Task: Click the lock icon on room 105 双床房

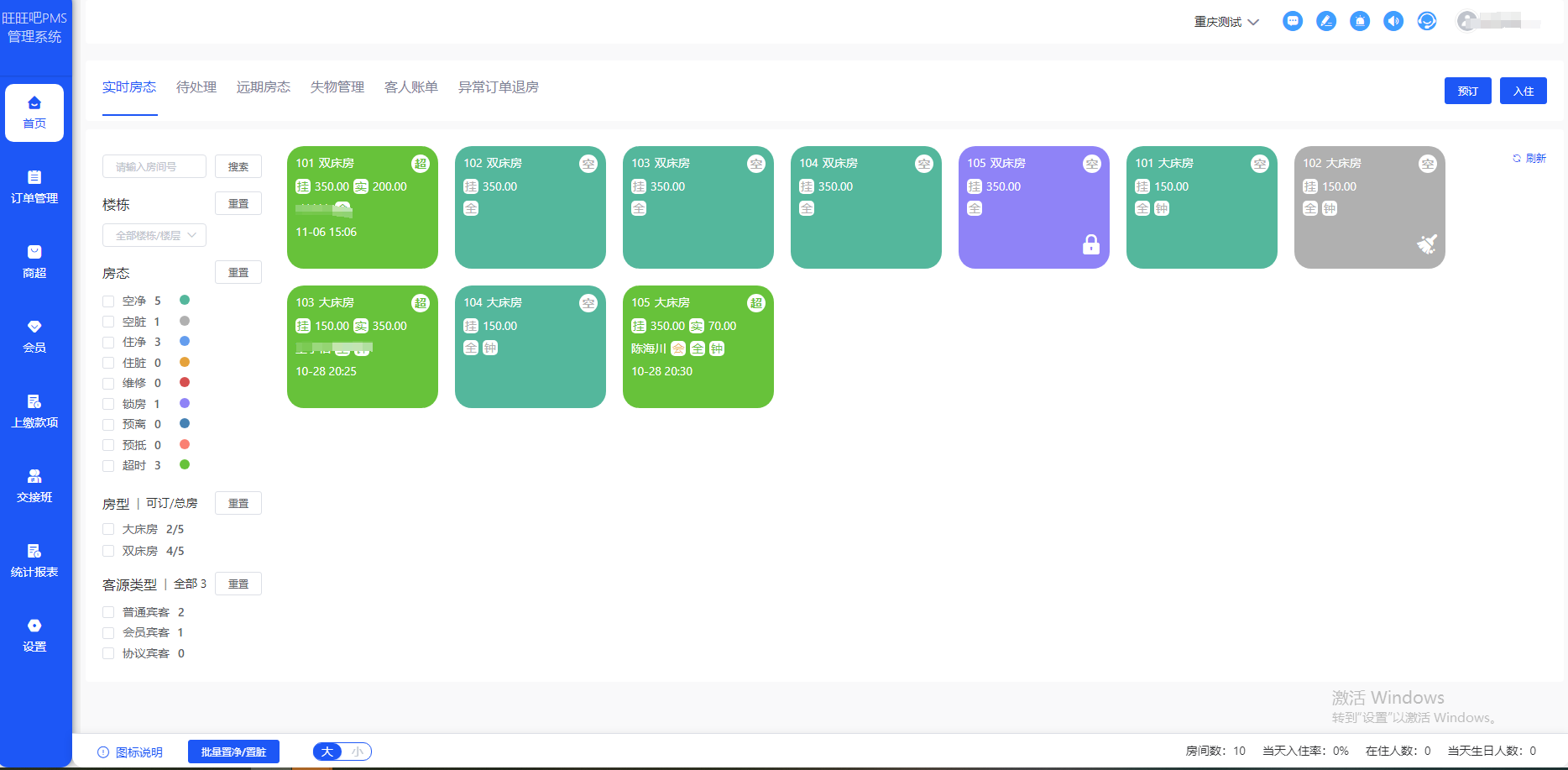Action: point(1091,246)
